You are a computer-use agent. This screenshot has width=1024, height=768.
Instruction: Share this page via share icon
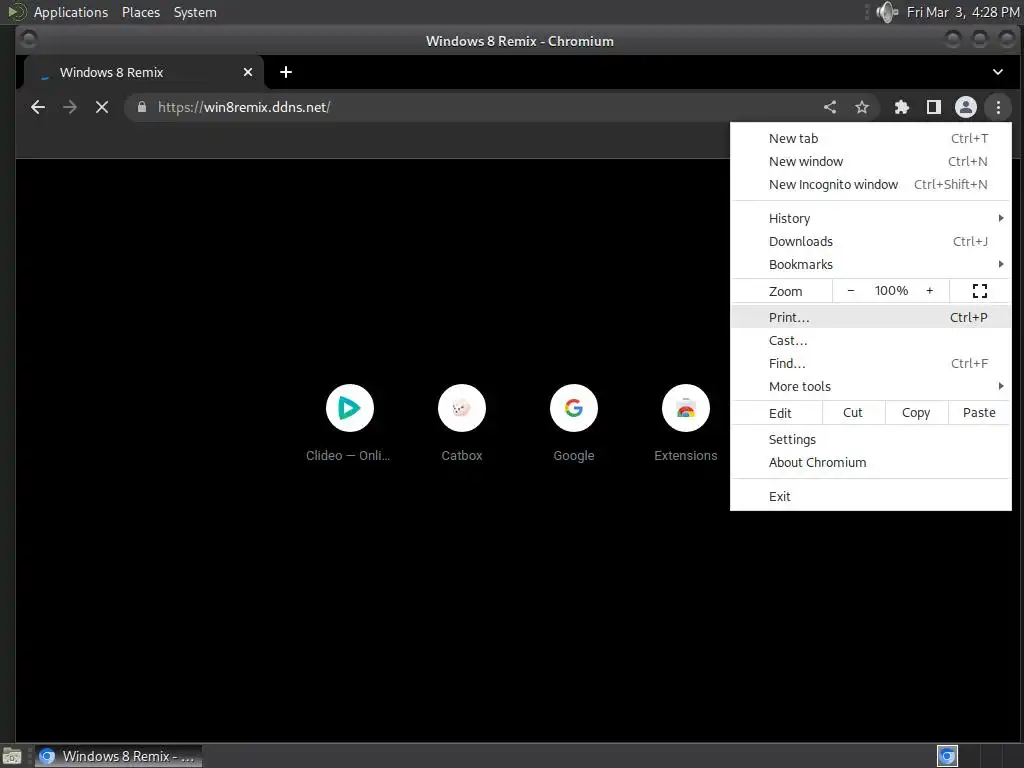tap(830, 107)
